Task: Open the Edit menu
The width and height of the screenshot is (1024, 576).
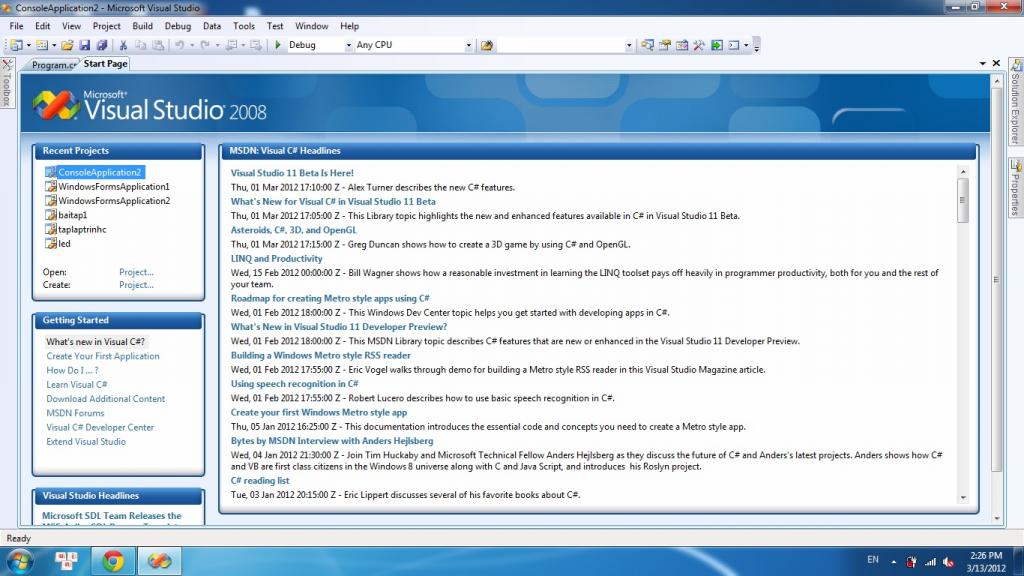Action: [42, 26]
